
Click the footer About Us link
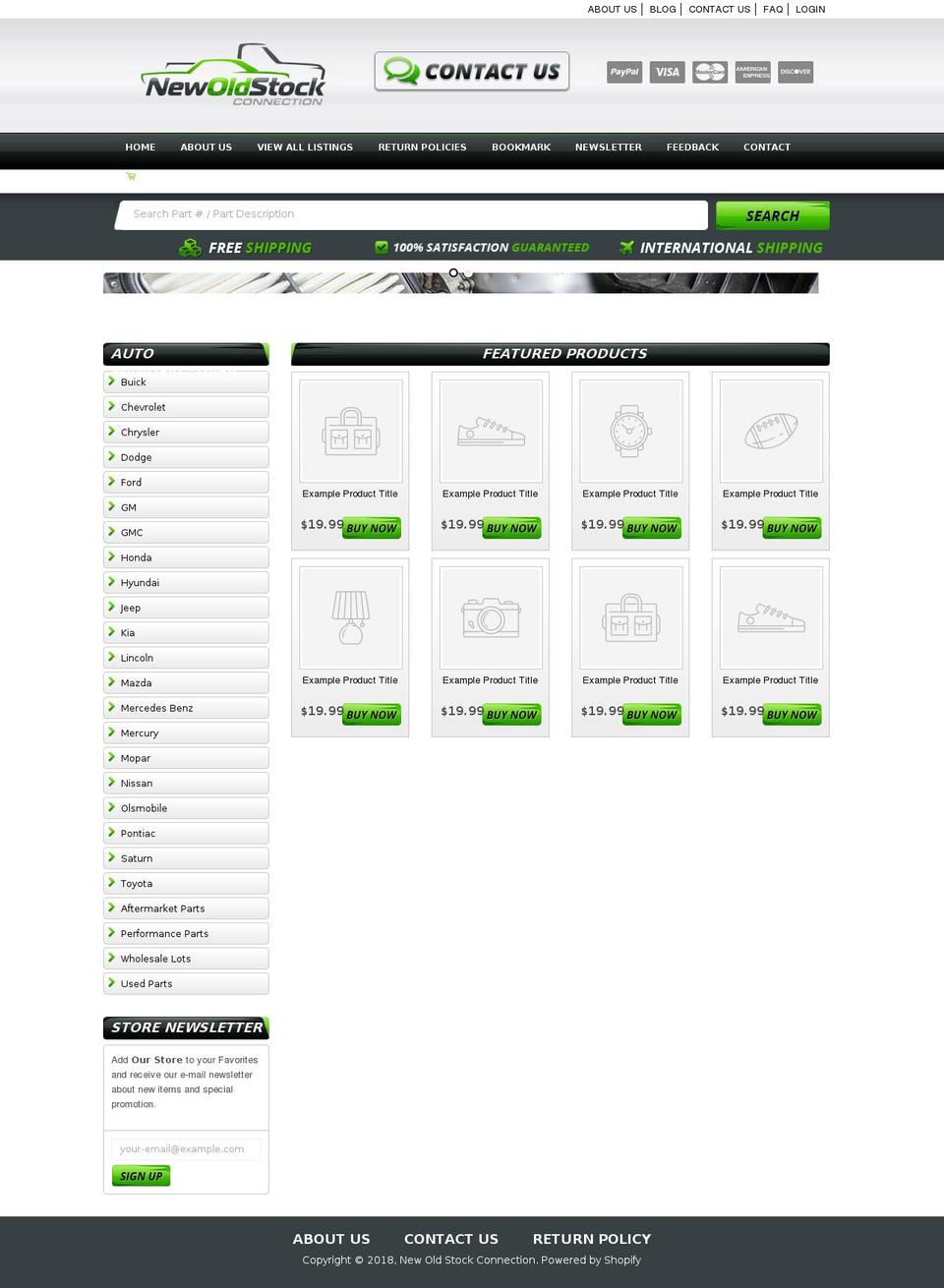pyautogui.click(x=331, y=1239)
